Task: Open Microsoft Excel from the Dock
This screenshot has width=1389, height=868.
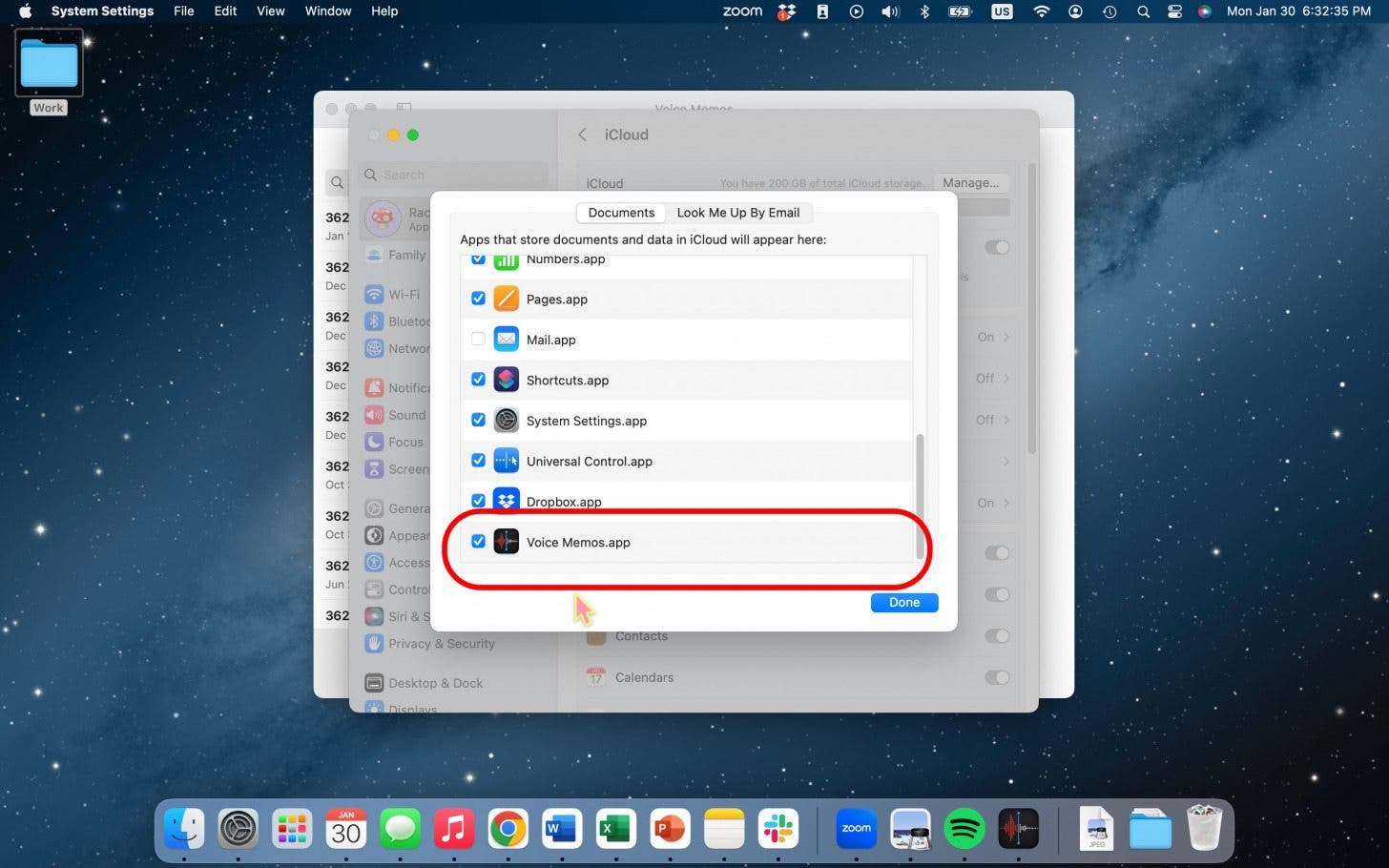Action: pos(615,829)
